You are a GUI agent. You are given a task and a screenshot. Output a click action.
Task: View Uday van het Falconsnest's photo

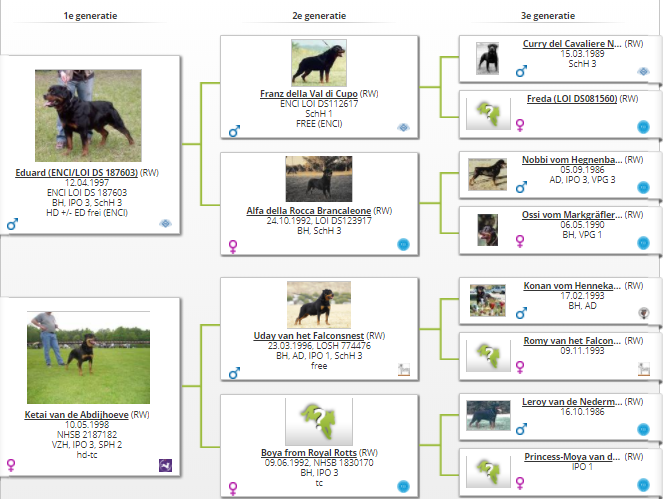point(318,304)
